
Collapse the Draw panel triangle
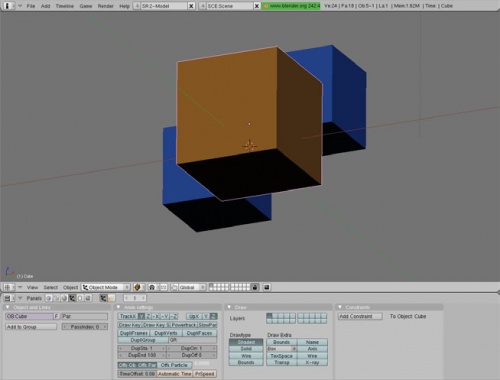[x=229, y=307]
